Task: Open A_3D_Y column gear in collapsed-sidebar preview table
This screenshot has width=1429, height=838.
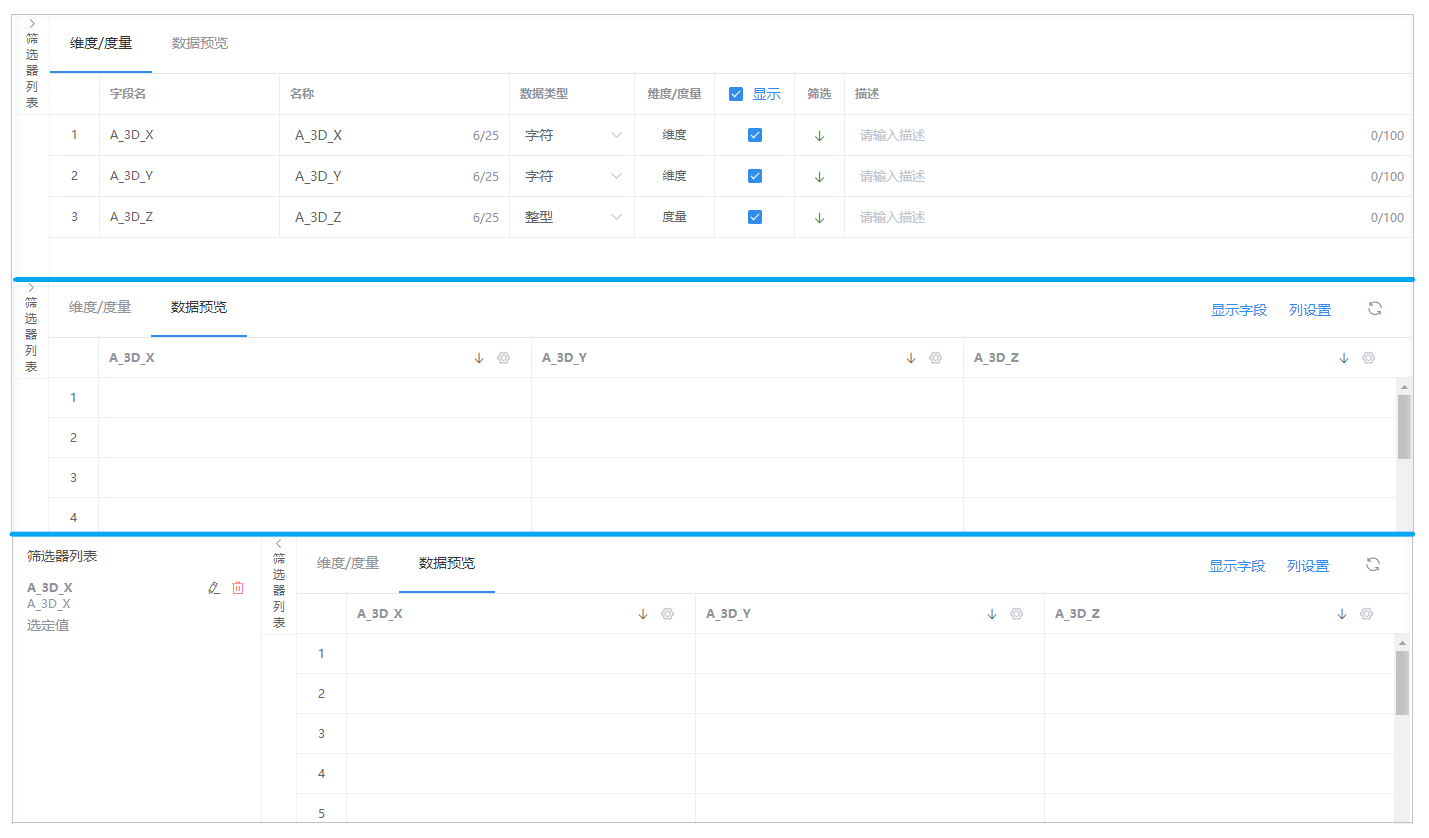Action: [935, 358]
